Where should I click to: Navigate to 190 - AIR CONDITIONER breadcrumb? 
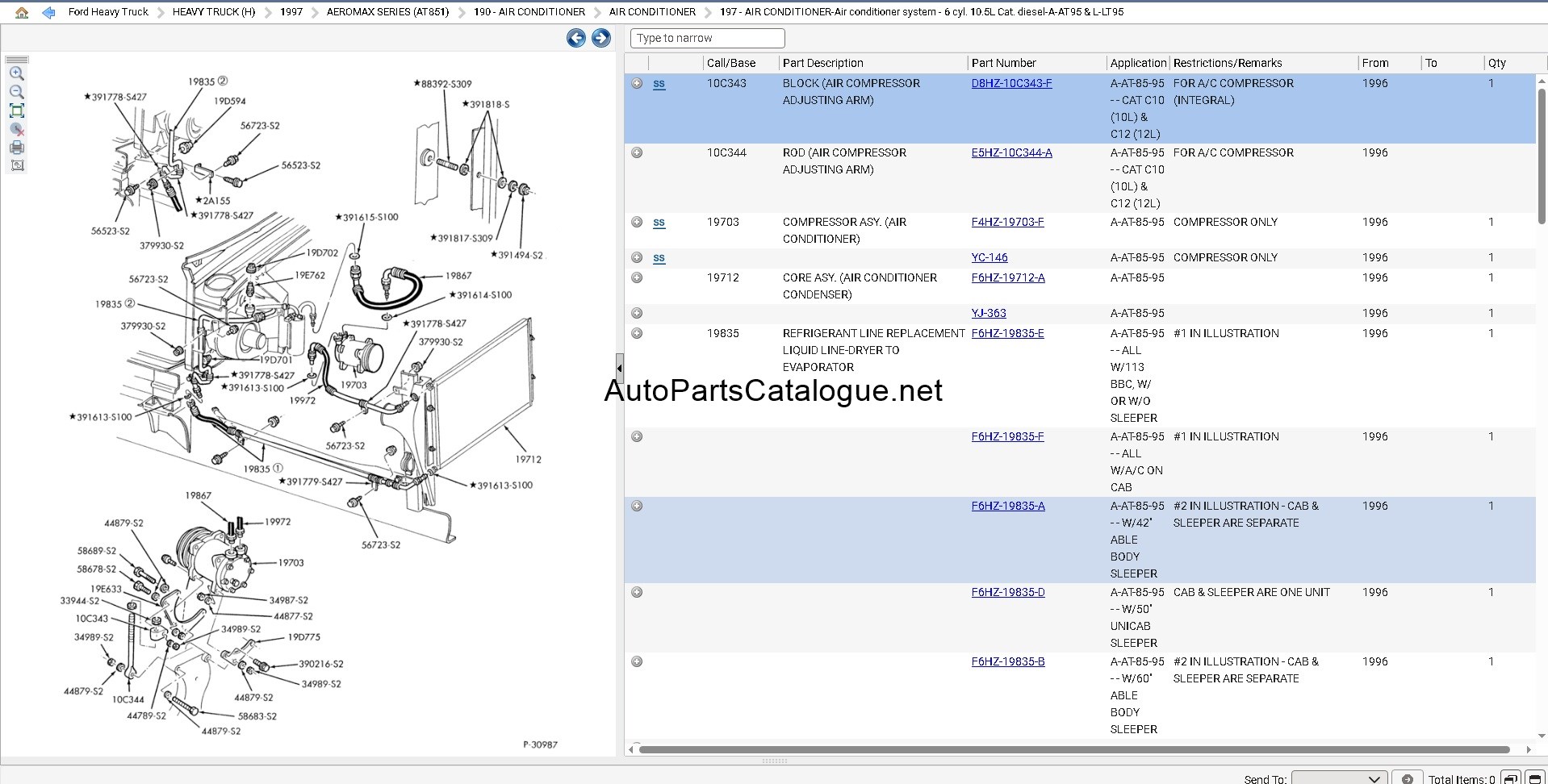pyautogui.click(x=529, y=12)
